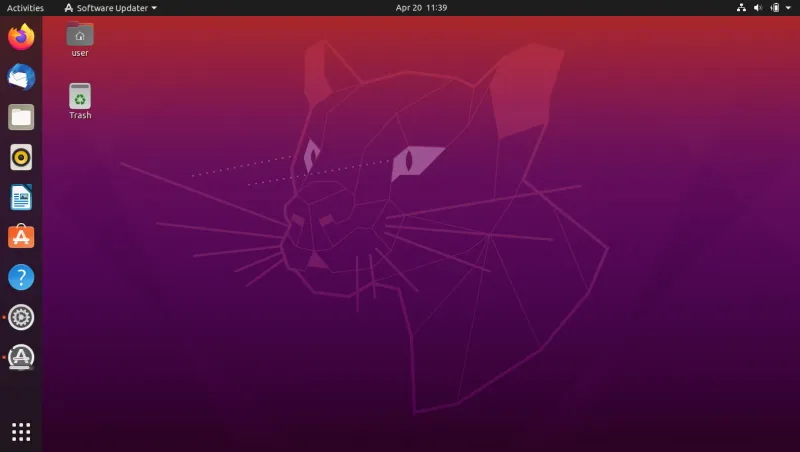Select the user home folder icon
The image size is (800, 452).
click(80, 35)
